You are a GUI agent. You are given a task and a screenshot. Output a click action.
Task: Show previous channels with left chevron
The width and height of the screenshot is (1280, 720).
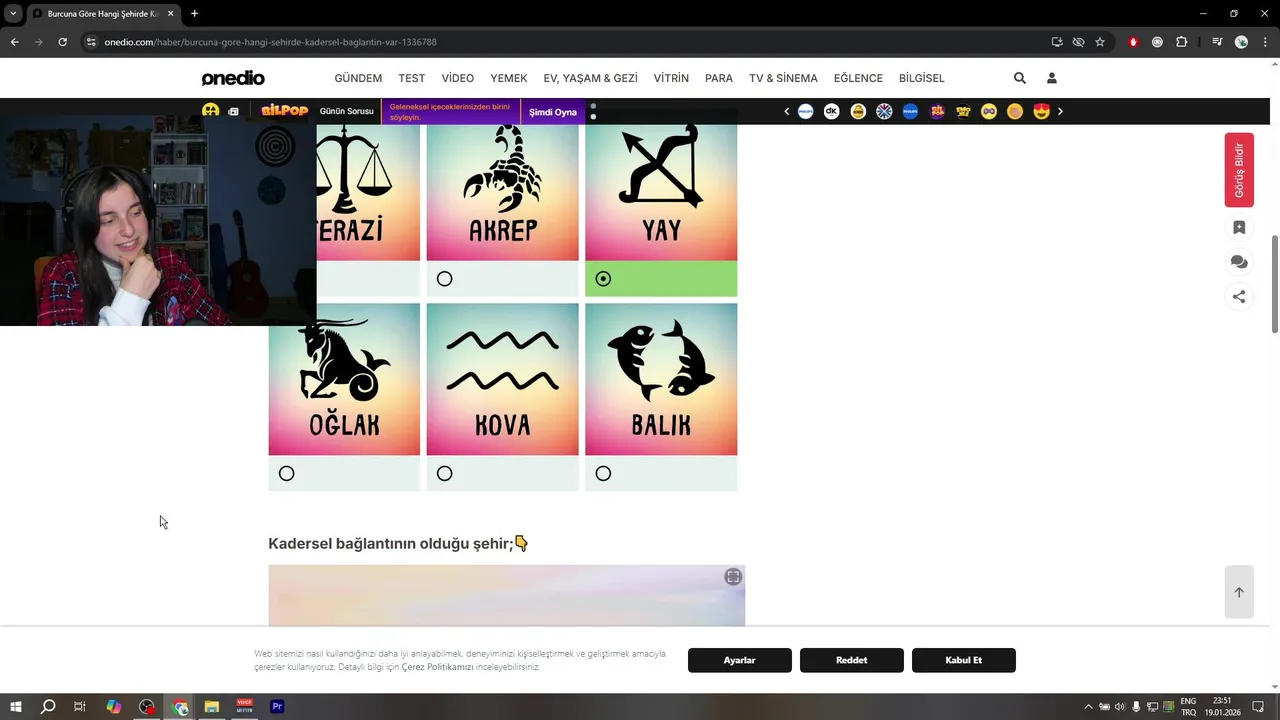click(x=787, y=111)
